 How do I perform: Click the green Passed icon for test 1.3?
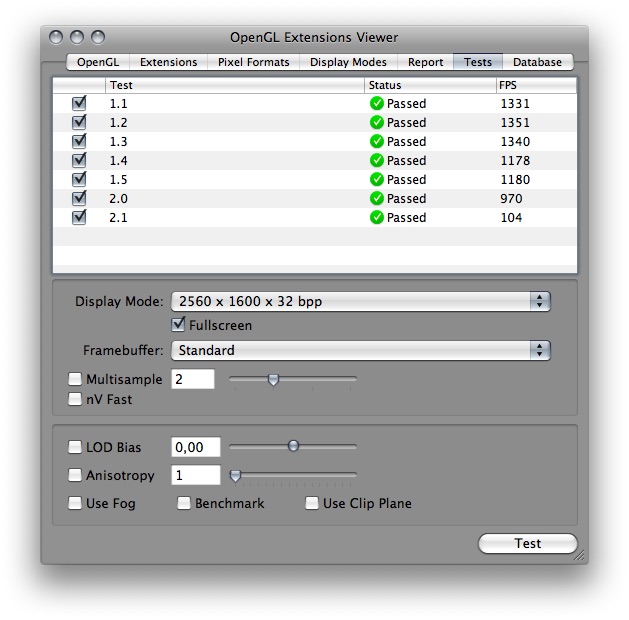[377, 141]
